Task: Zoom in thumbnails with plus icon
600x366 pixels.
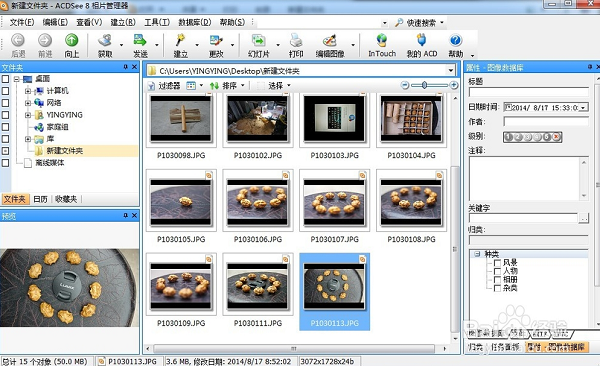Action: [454, 85]
